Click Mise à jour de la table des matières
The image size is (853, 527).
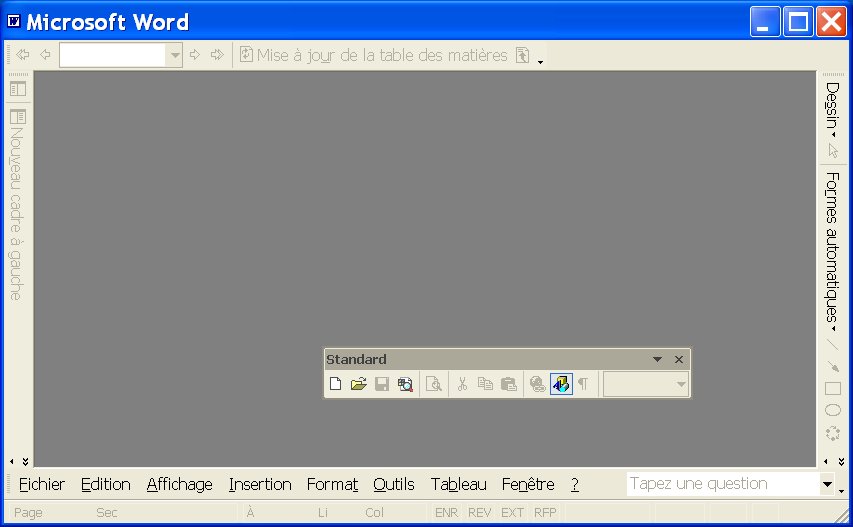pyautogui.click(x=373, y=55)
